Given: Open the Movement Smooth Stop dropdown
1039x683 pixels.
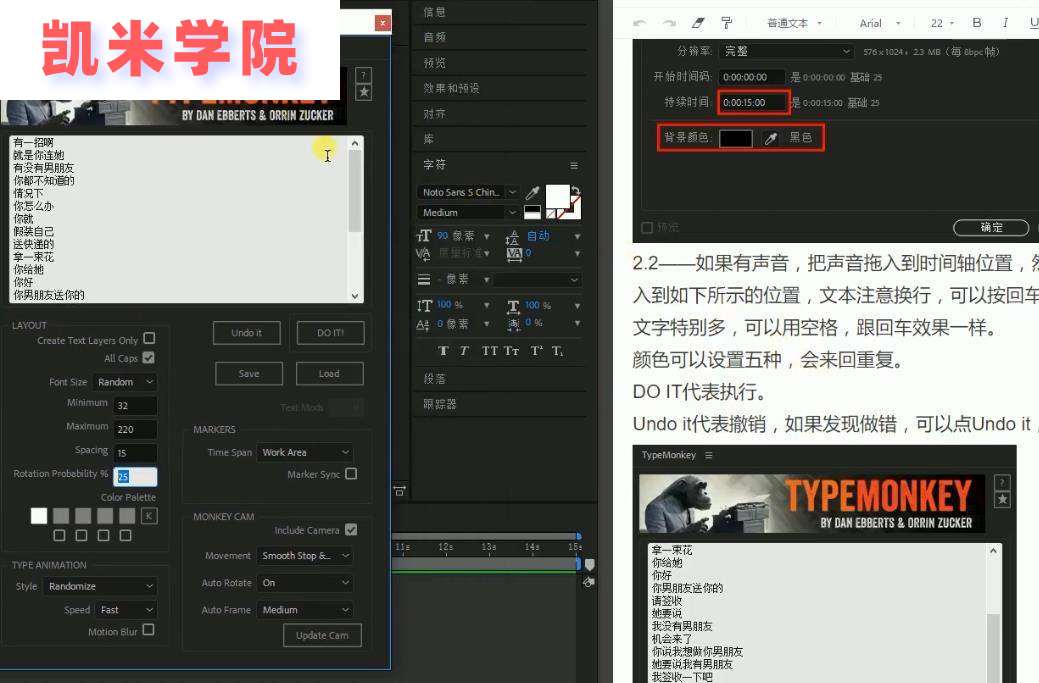Looking at the screenshot, I should pyautogui.click(x=305, y=556).
